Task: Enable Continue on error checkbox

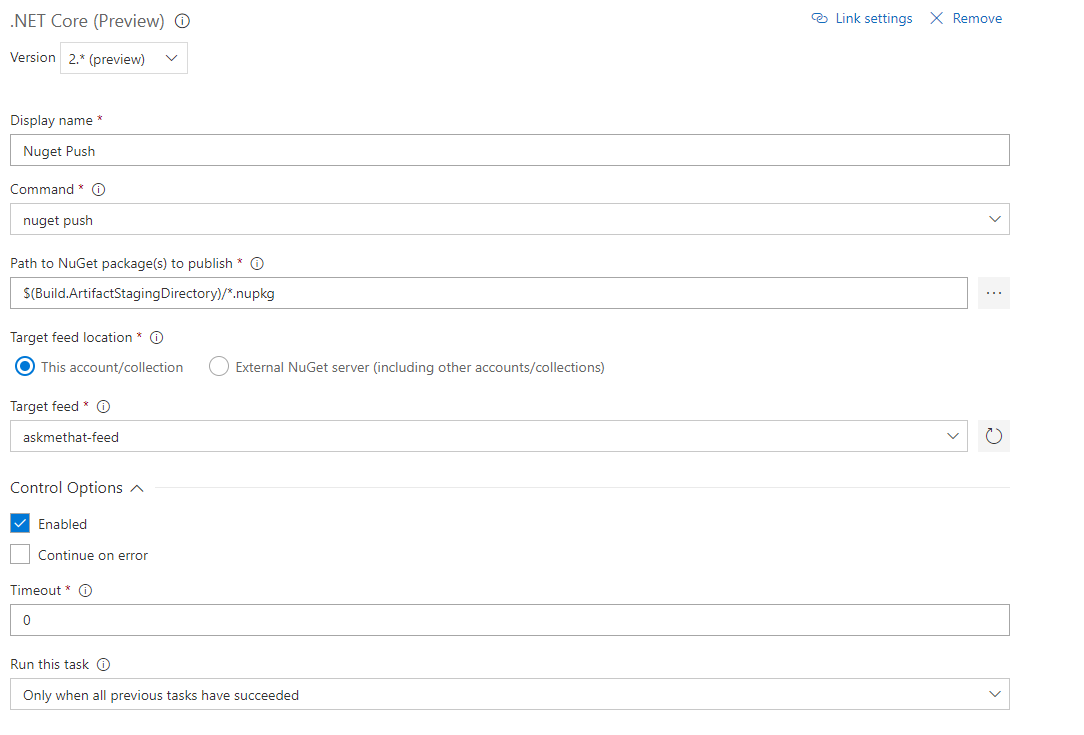Action: 20,554
